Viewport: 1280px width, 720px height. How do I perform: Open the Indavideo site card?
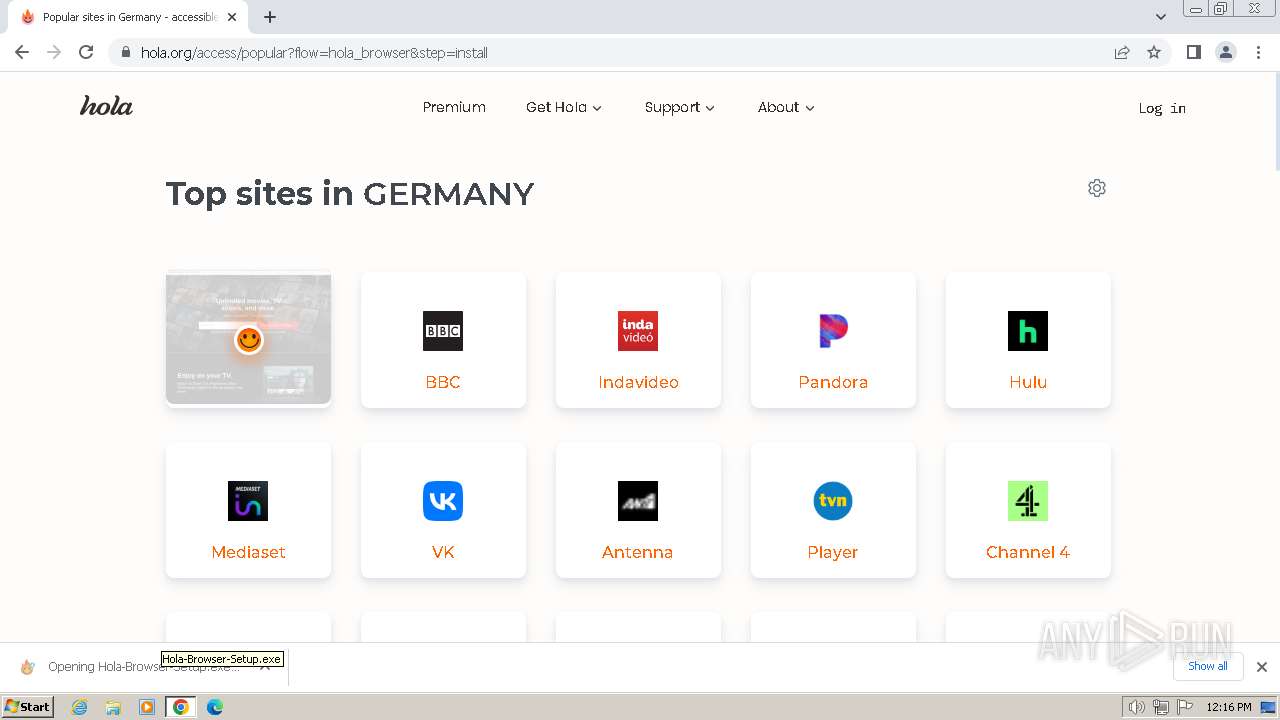[x=638, y=340]
